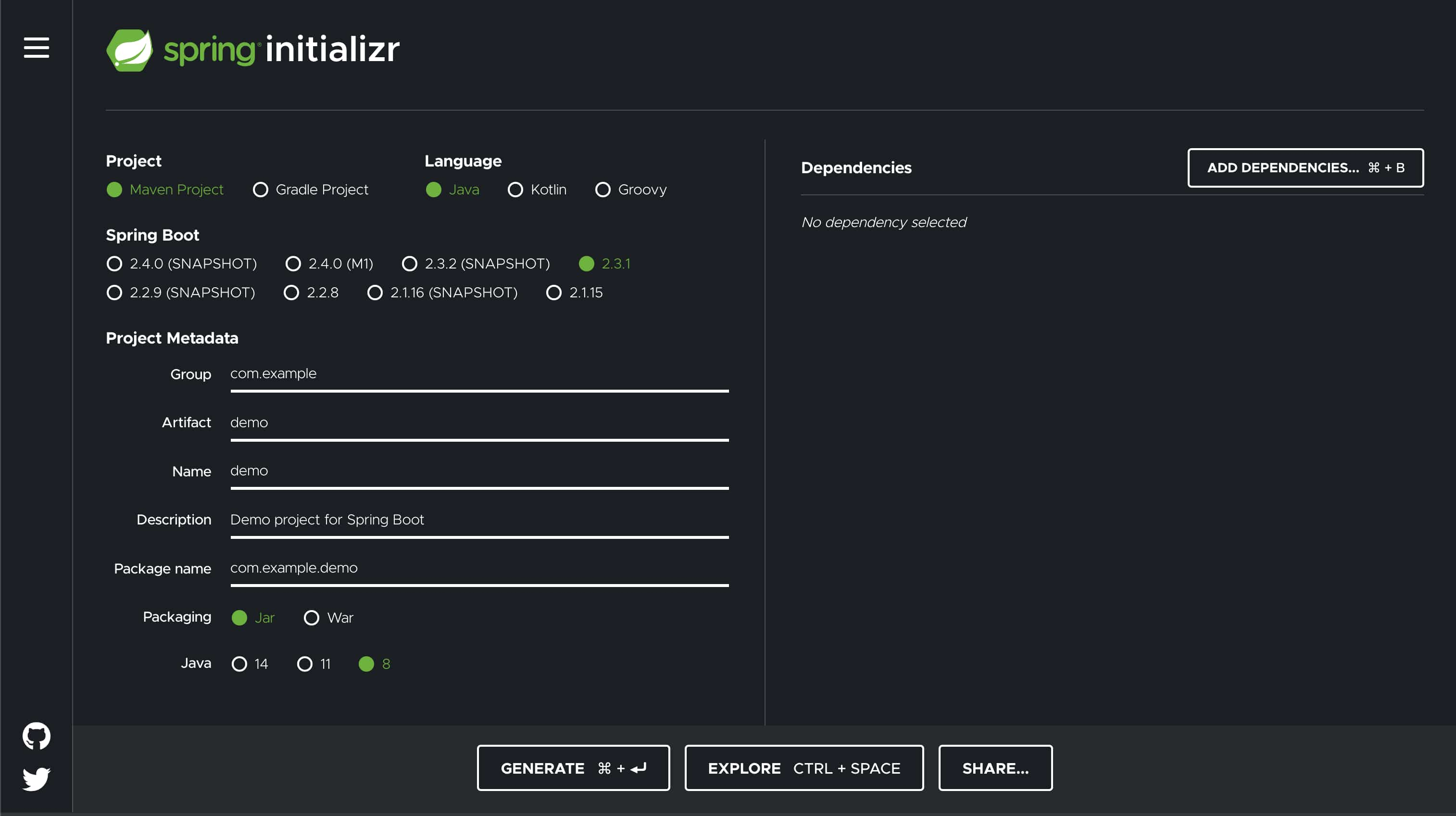Open the GitHub link icon
The width and height of the screenshot is (1456, 816).
coord(36,736)
